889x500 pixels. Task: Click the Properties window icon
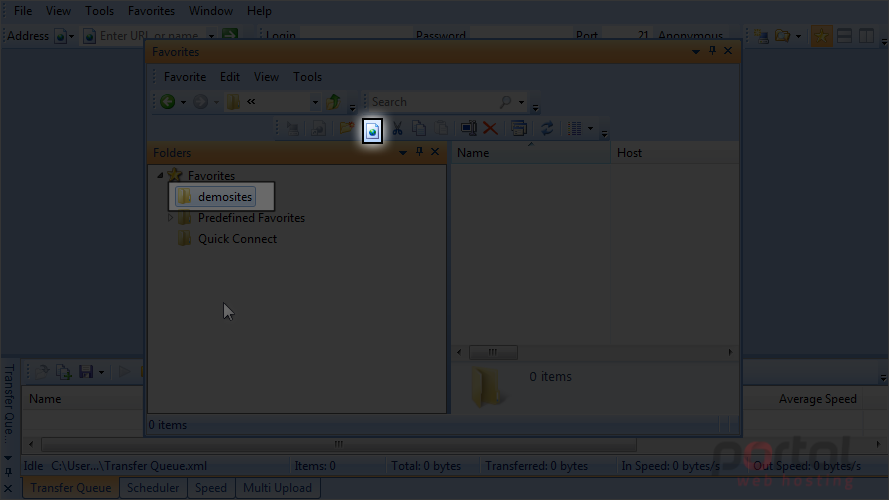pyautogui.click(x=519, y=128)
